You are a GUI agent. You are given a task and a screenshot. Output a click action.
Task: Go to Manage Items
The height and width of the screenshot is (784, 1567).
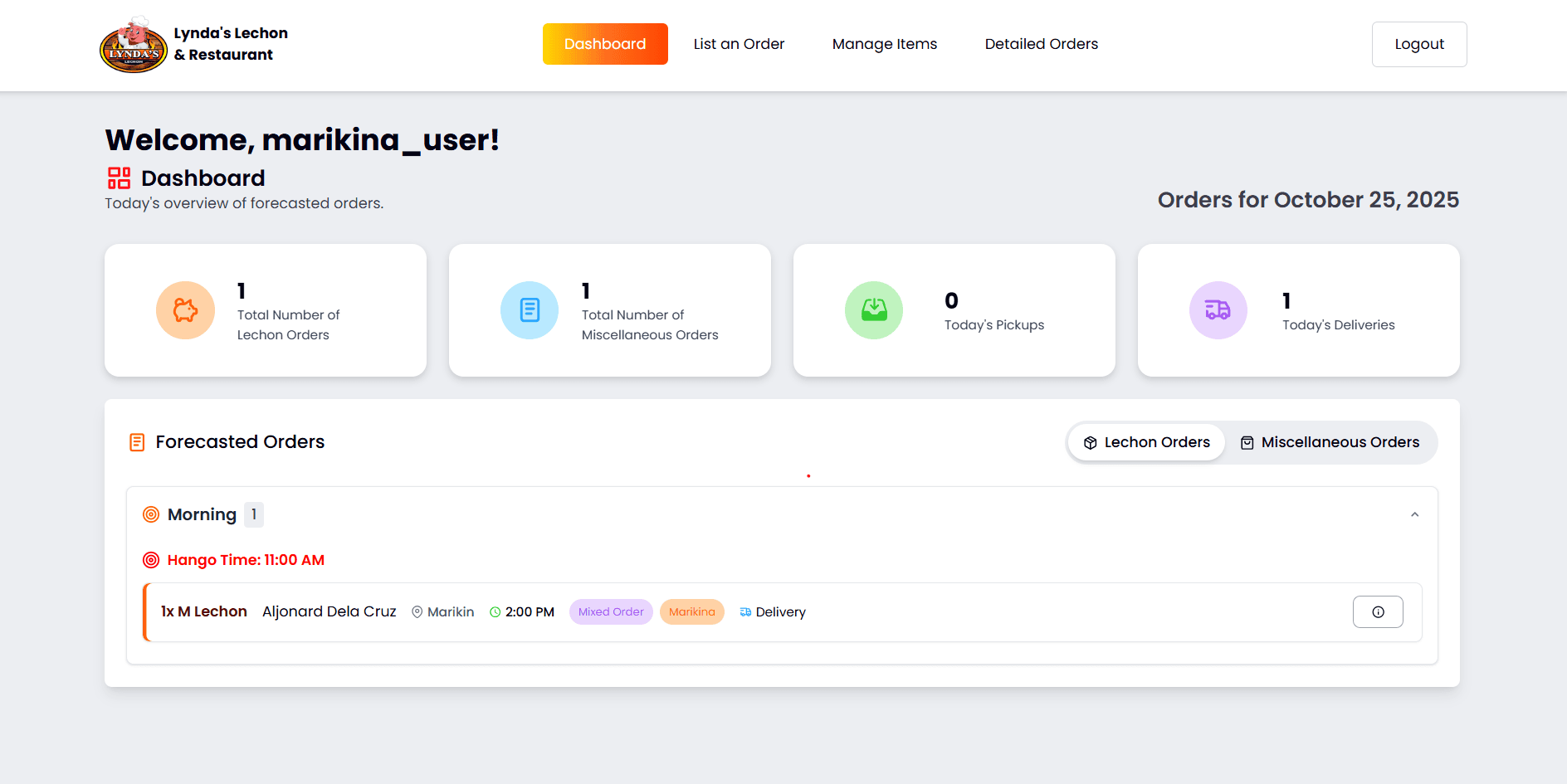click(x=884, y=44)
